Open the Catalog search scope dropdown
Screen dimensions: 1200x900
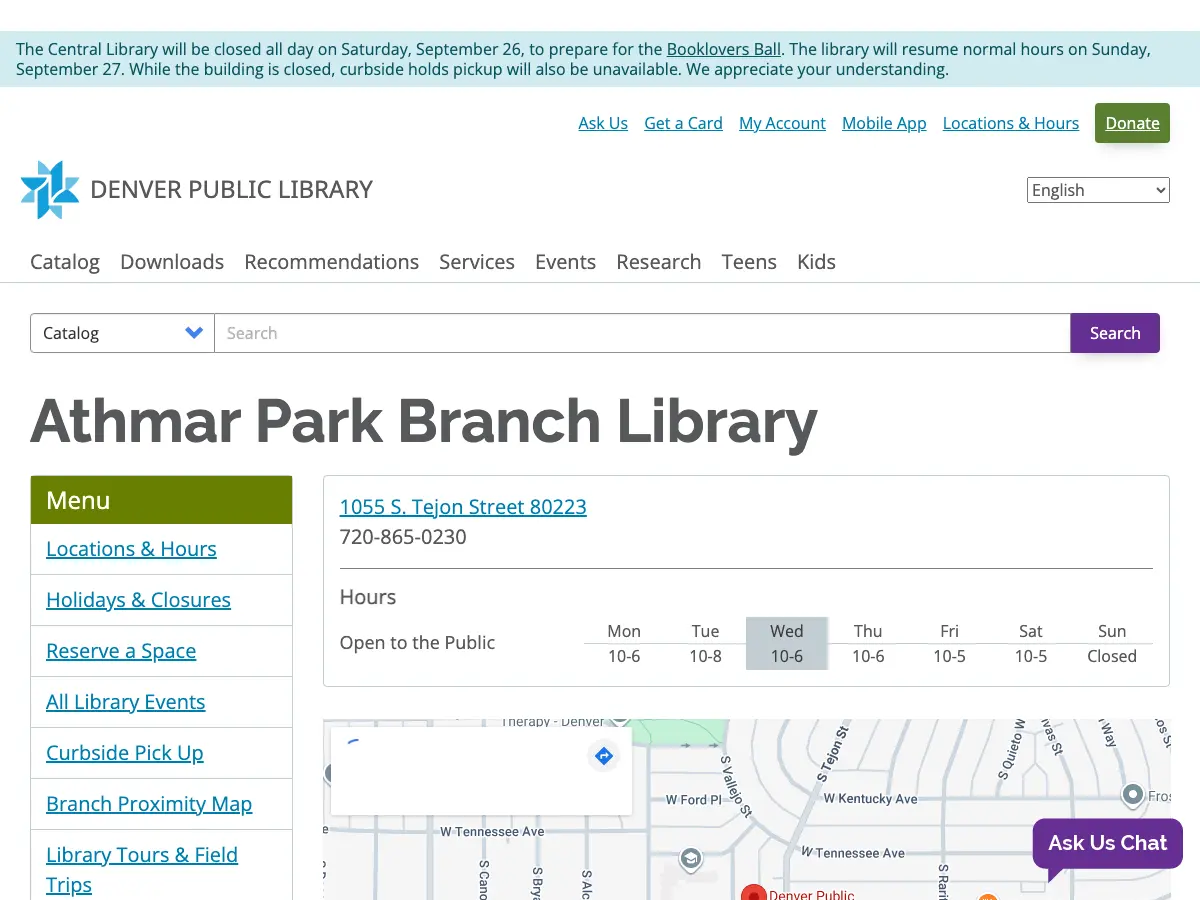(x=123, y=333)
